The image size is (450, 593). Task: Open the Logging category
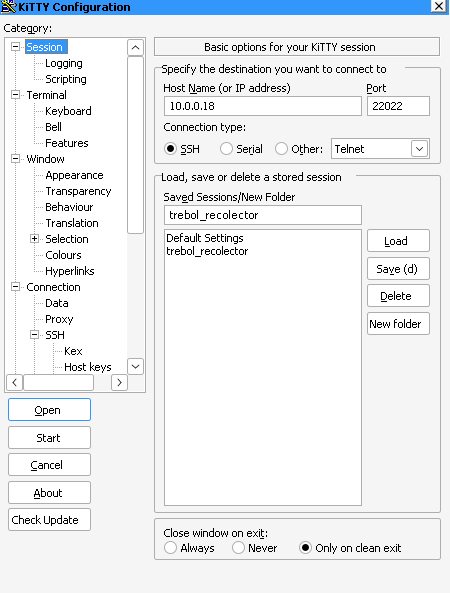point(64,63)
